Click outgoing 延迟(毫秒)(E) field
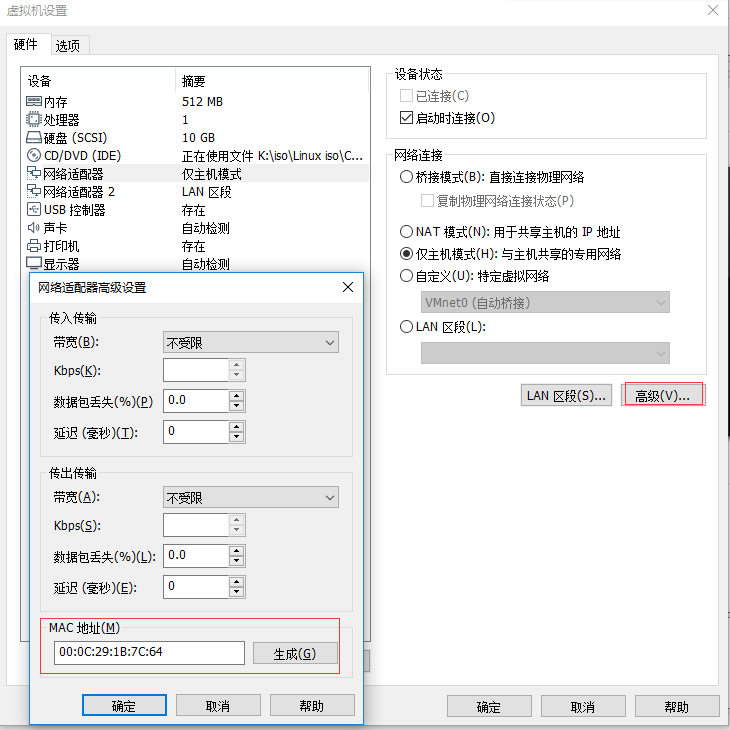 [x=196, y=587]
